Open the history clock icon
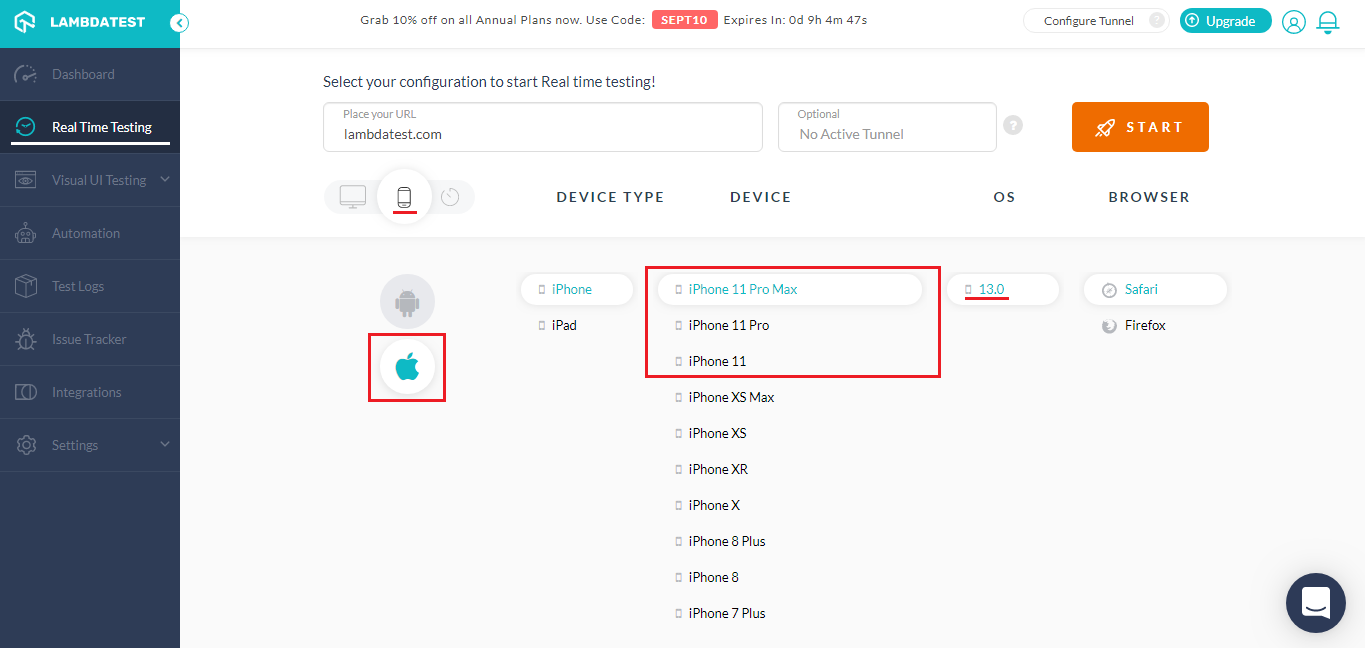The height and width of the screenshot is (648, 1365). pos(450,197)
